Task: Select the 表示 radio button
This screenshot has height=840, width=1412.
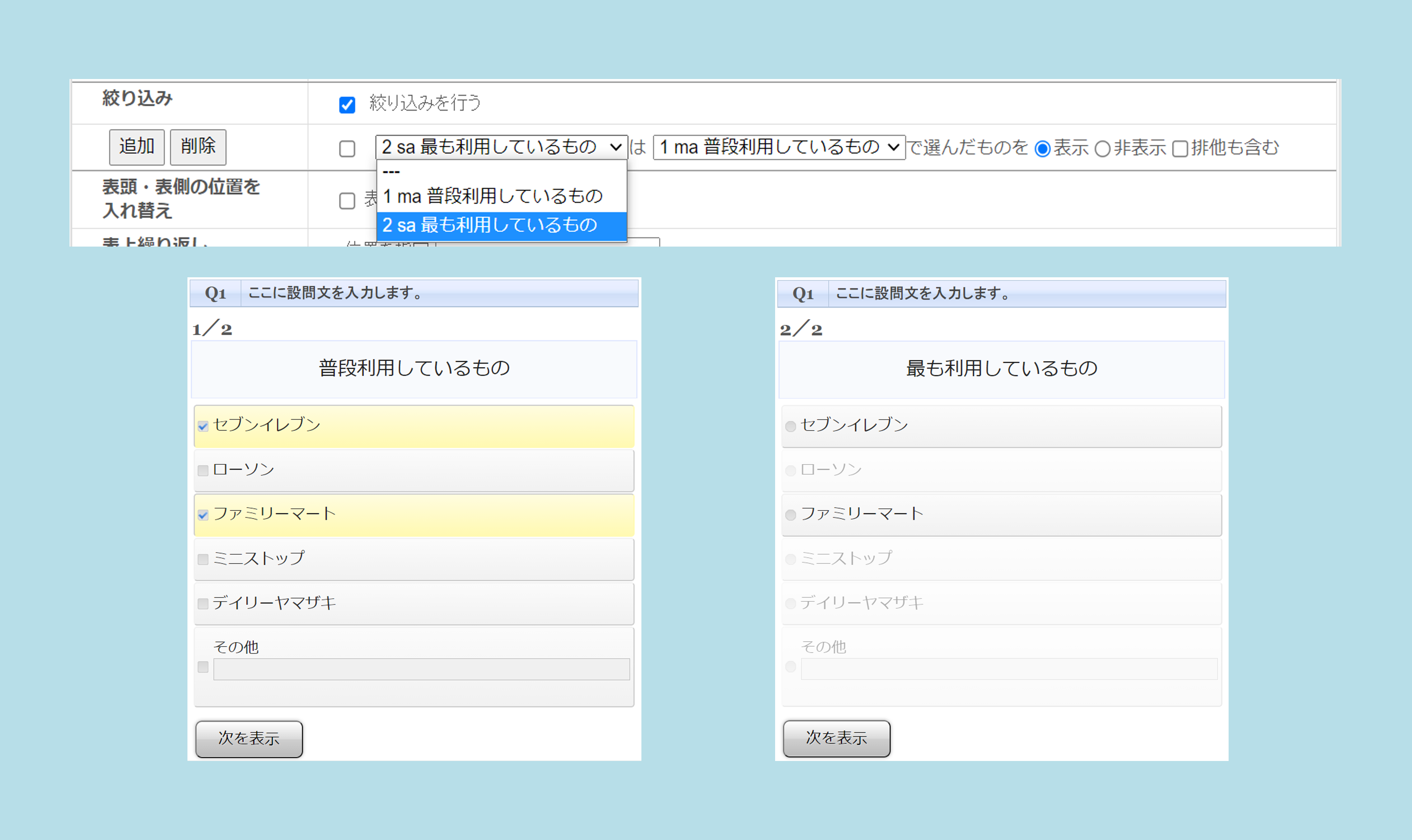Action: tap(1043, 149)
